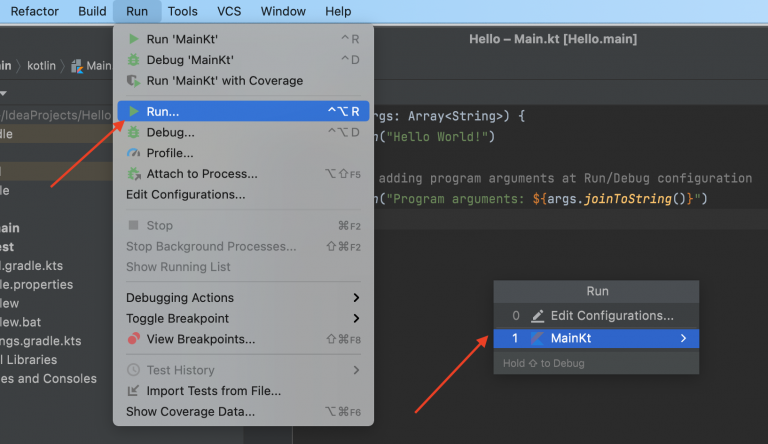Image resolution: width=768 pixels, height=444 pixels.
Task: Open MainKt submenu chevron in Run popup
Action: tap(684, 339)
